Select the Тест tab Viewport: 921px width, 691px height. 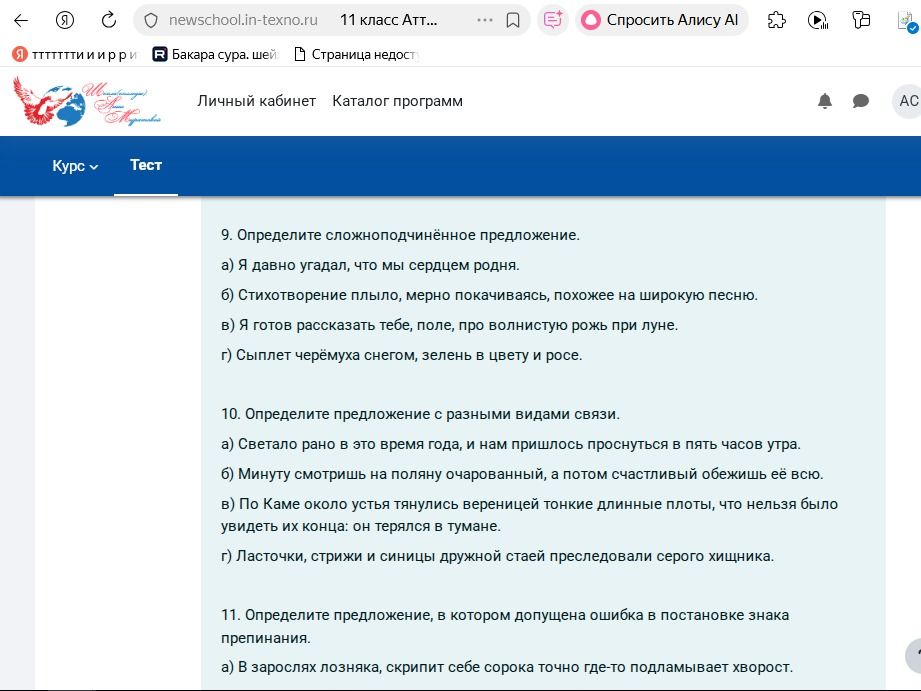(x=146, y=165)
